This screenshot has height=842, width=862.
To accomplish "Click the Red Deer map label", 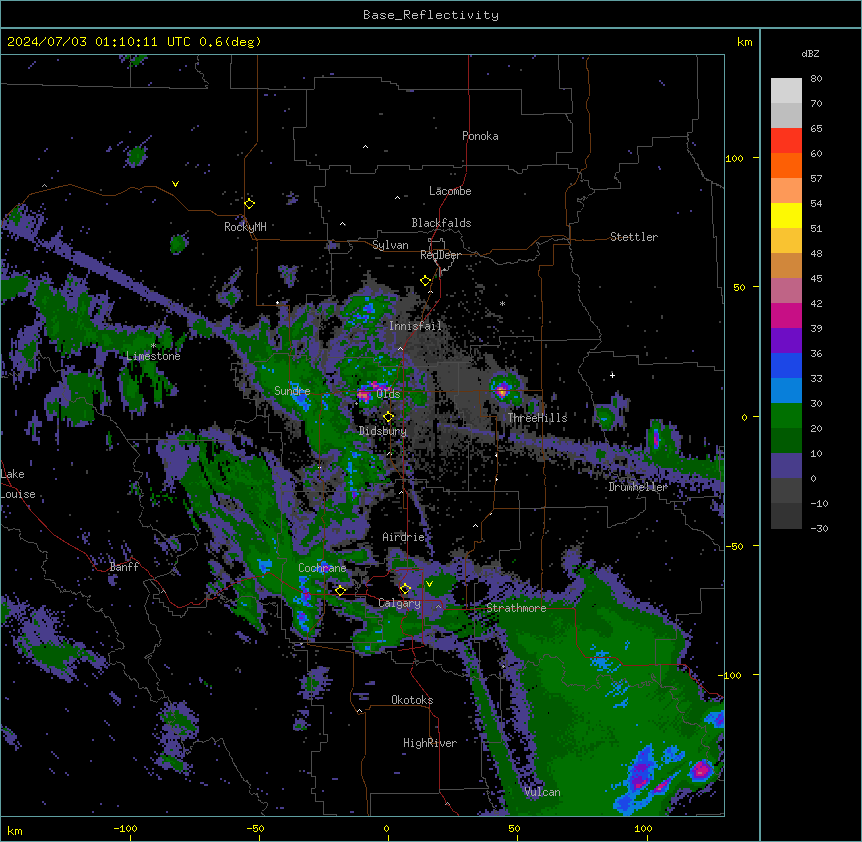I will pyautogui.click(x=440, y=256).
